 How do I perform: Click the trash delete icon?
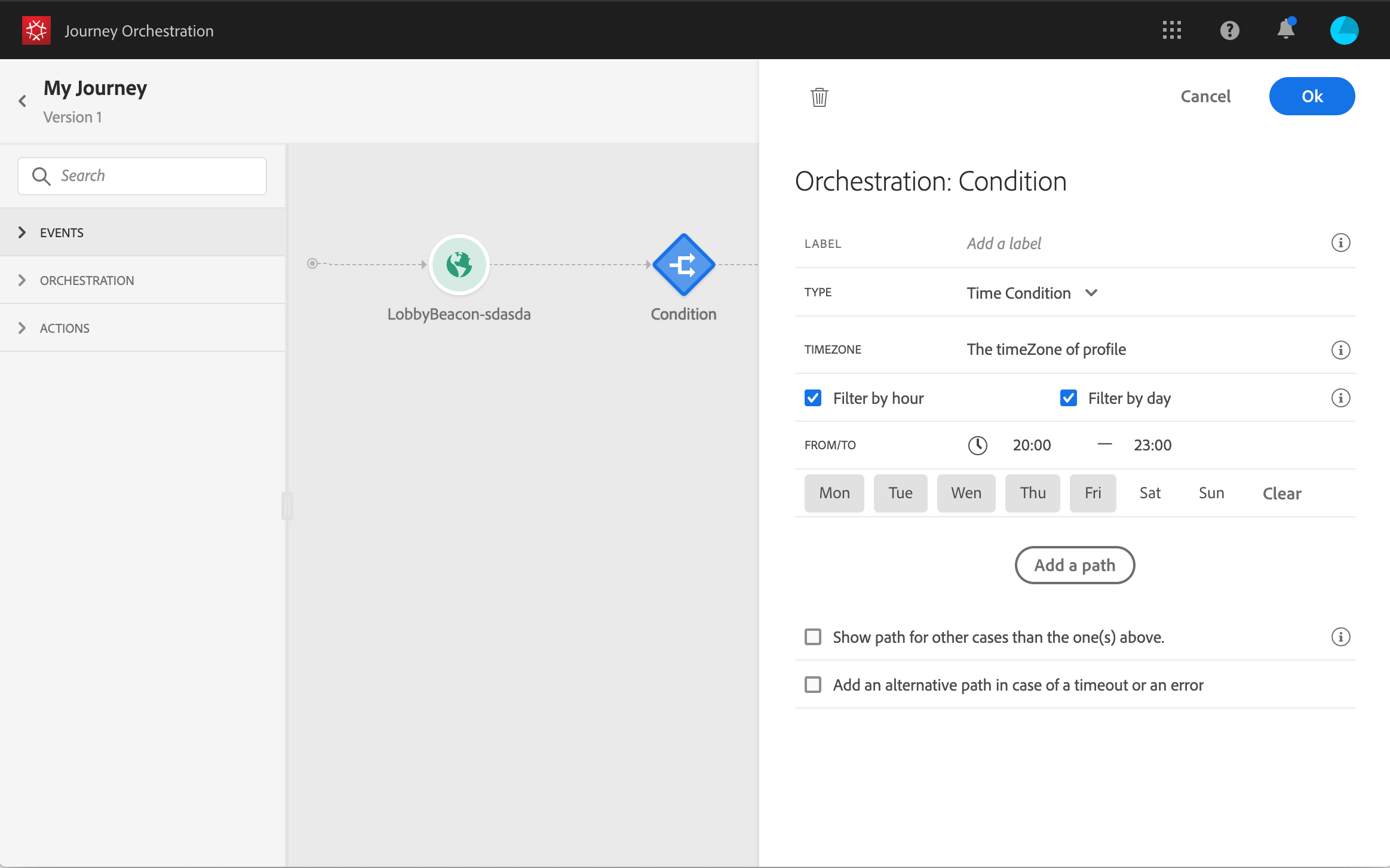click(819, 97)
